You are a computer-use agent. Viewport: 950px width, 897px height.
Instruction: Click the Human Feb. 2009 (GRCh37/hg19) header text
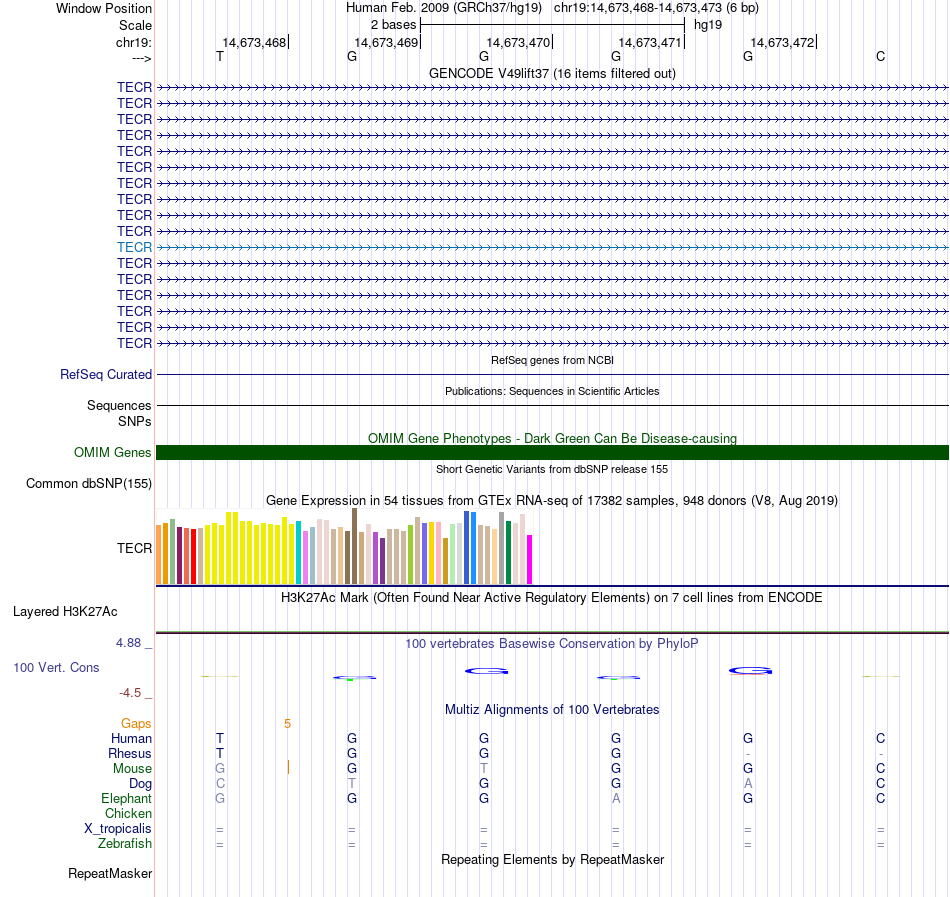(x=444, y=8)
